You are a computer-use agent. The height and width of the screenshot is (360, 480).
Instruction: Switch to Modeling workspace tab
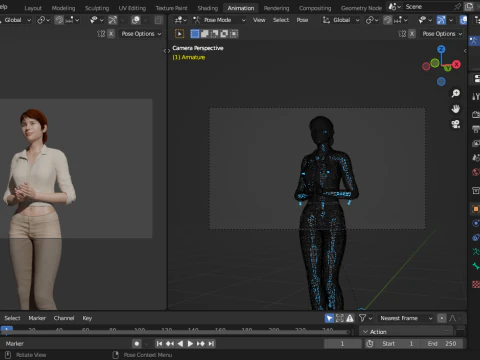(63, 8)
